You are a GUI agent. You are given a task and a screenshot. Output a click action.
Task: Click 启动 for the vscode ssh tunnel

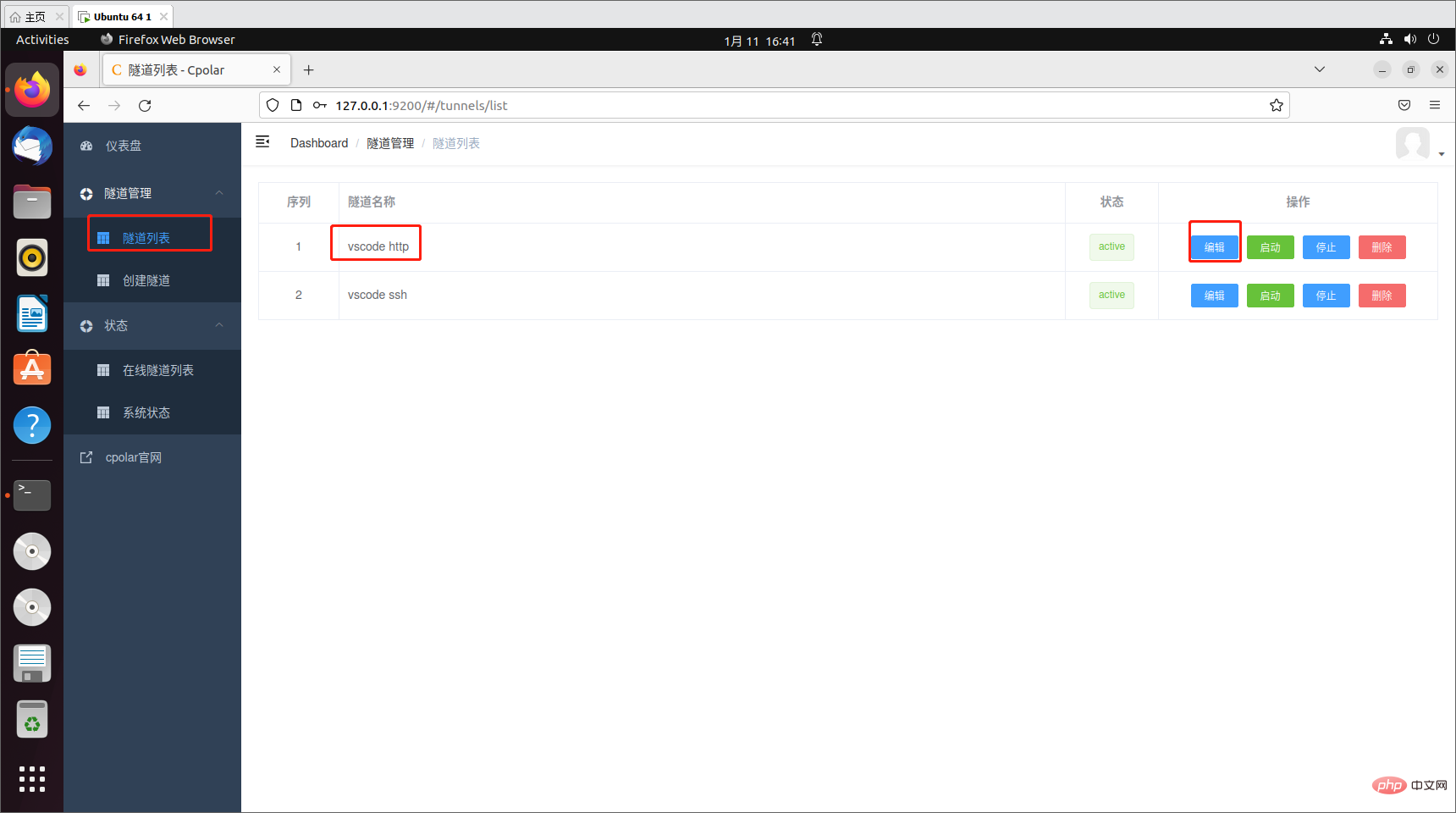1270,296
